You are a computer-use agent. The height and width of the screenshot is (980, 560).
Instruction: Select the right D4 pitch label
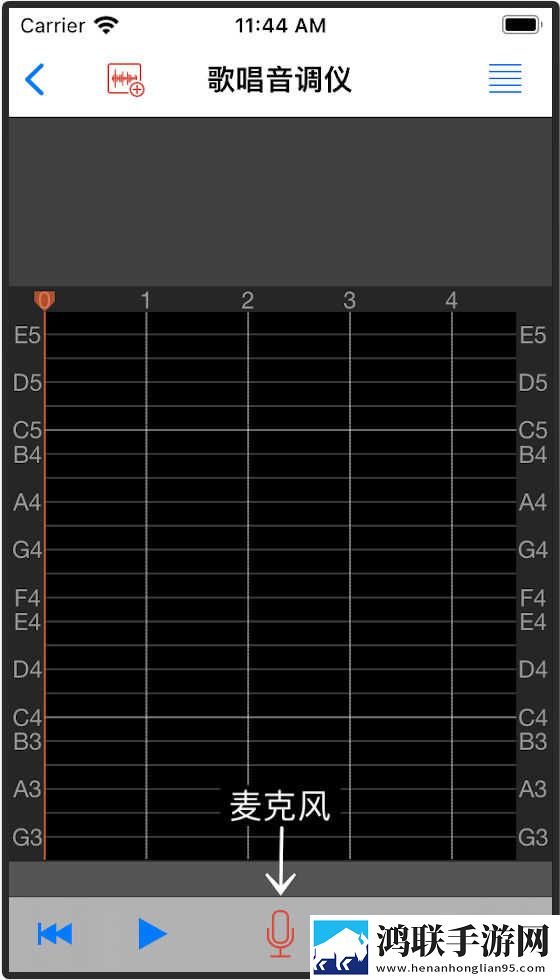pyautogui.click(x=533, y=669)
